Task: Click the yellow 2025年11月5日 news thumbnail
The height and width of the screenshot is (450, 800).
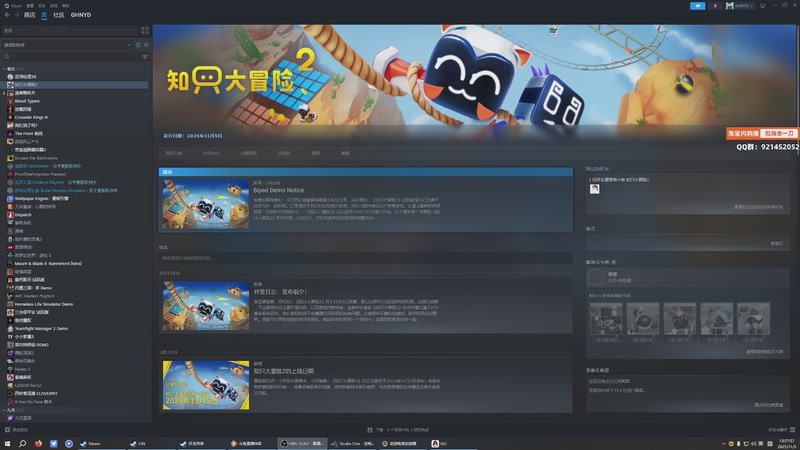Action: point(206,385)
